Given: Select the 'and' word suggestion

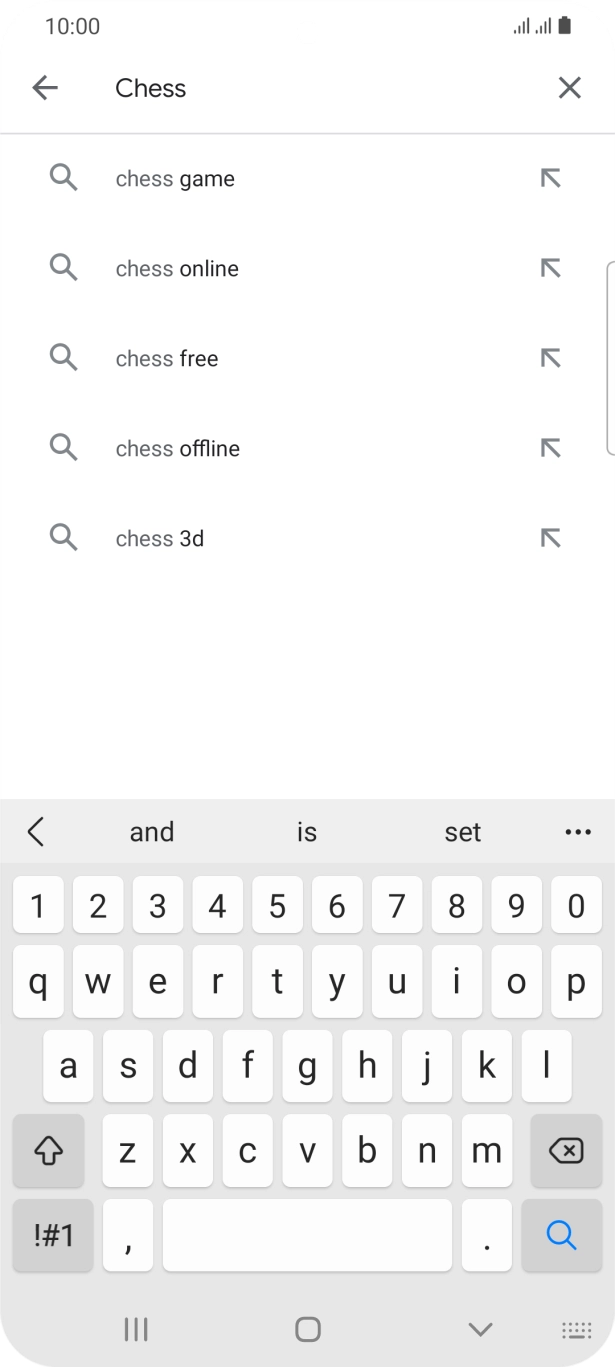Looking at the screenshot, I should (152, 831).
